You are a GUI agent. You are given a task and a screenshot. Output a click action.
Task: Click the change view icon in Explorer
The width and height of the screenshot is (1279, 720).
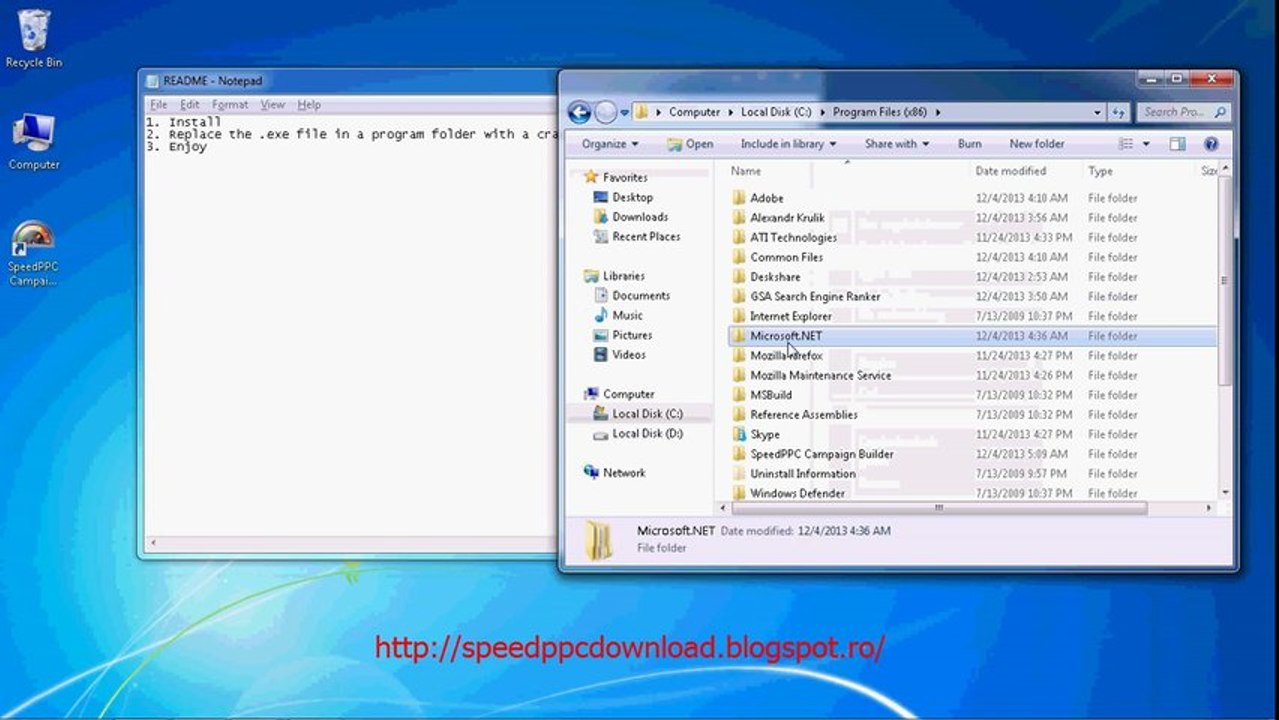click(x=1126, y=144)
